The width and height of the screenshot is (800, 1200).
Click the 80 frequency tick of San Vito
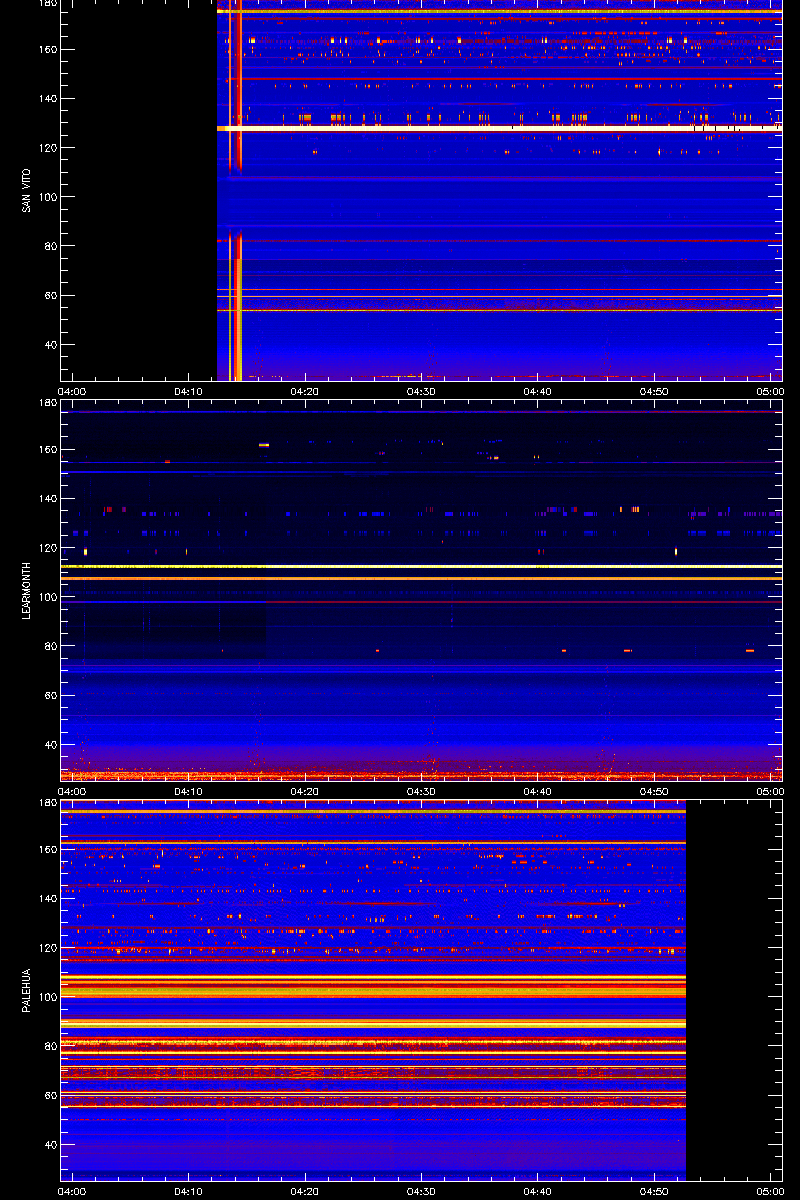(x=50, y=246)
